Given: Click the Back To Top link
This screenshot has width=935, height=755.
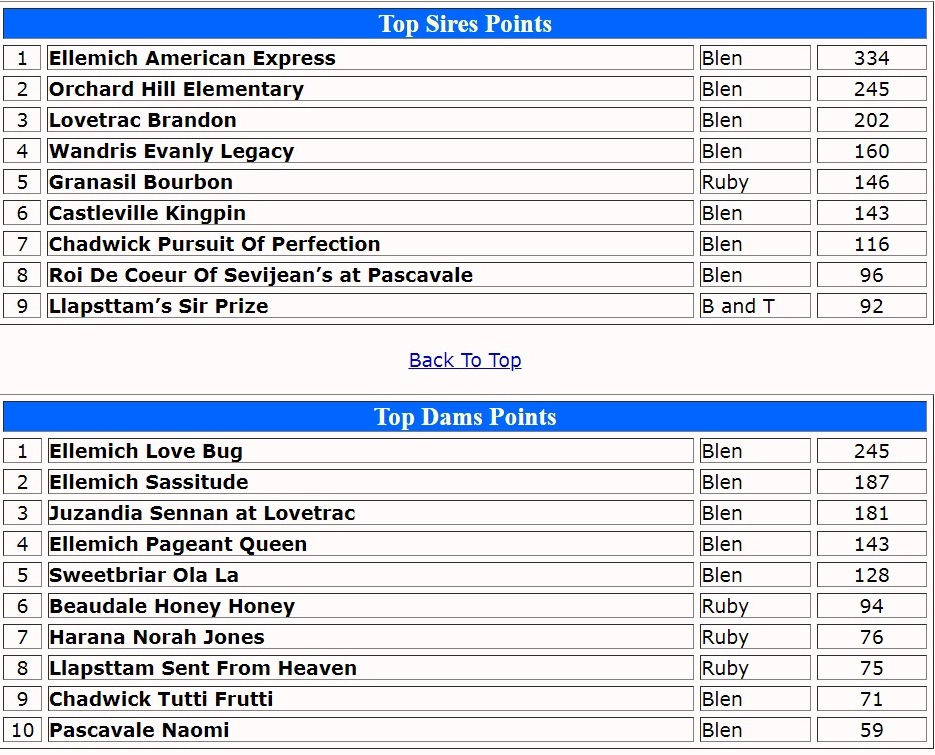Looking at the screenshot, I should click(x=464, y=360).
